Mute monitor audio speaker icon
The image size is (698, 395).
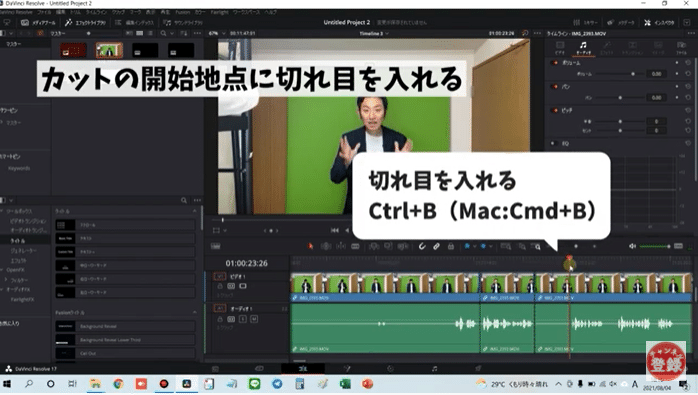[x=632, y=246]
